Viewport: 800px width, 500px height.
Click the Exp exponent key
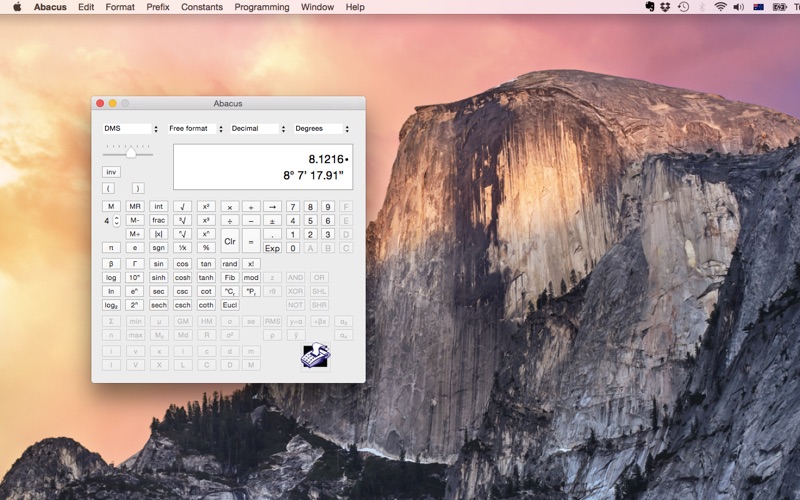(272, 248)
